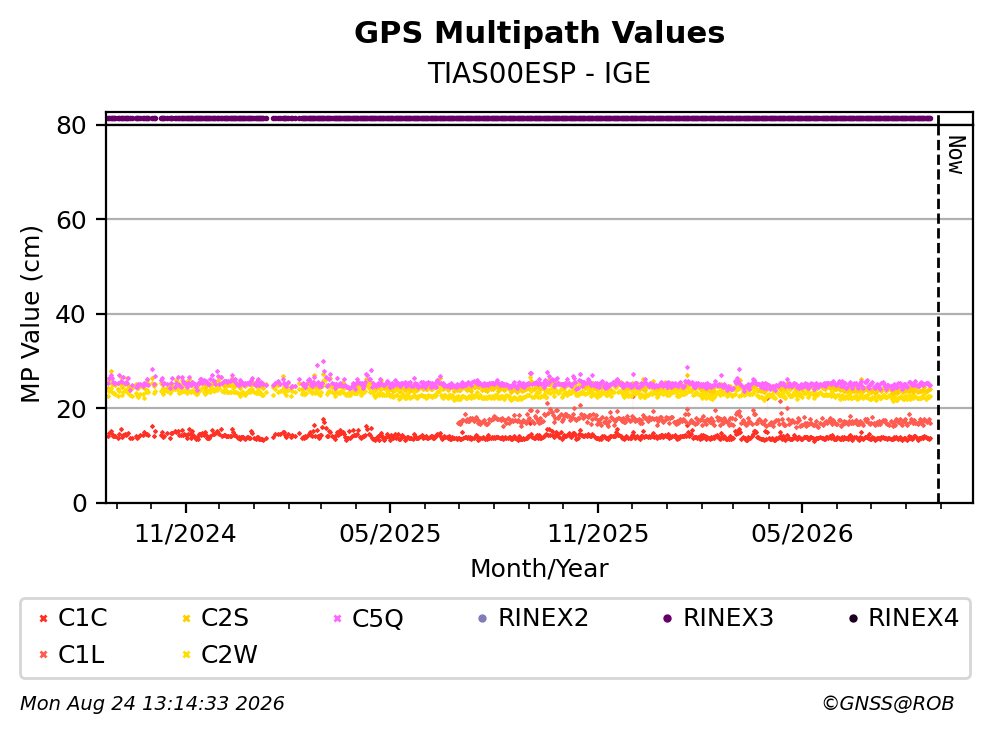Click the RINEX4 black legend dot
The image size is (993, 734).
tap(853, 619)
